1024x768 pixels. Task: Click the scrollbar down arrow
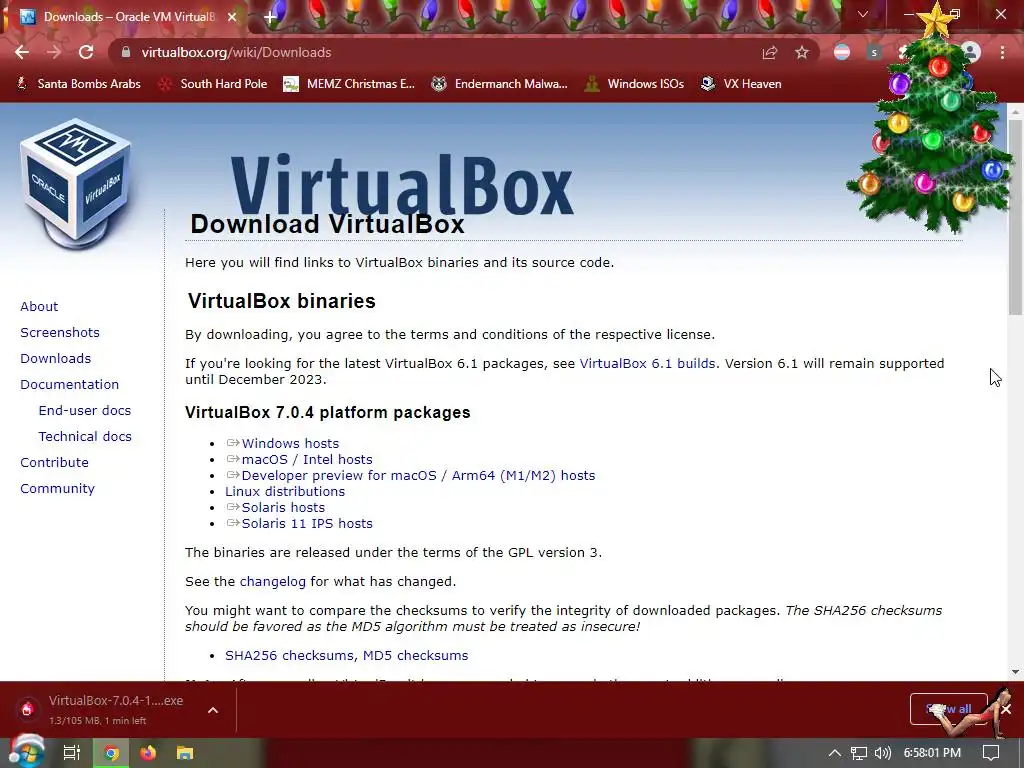[1015, 671]
